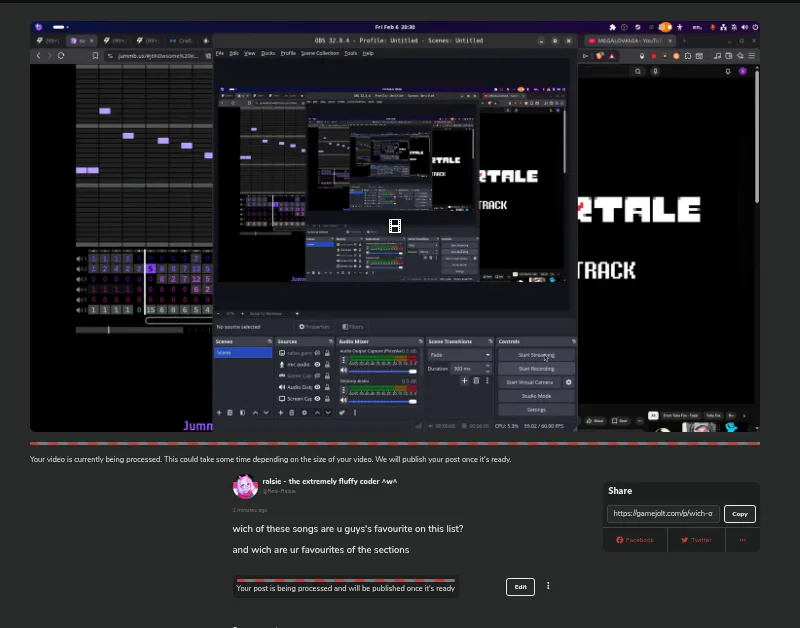Open Audio Output Capture three-dot options

click(x=343, y=360)
